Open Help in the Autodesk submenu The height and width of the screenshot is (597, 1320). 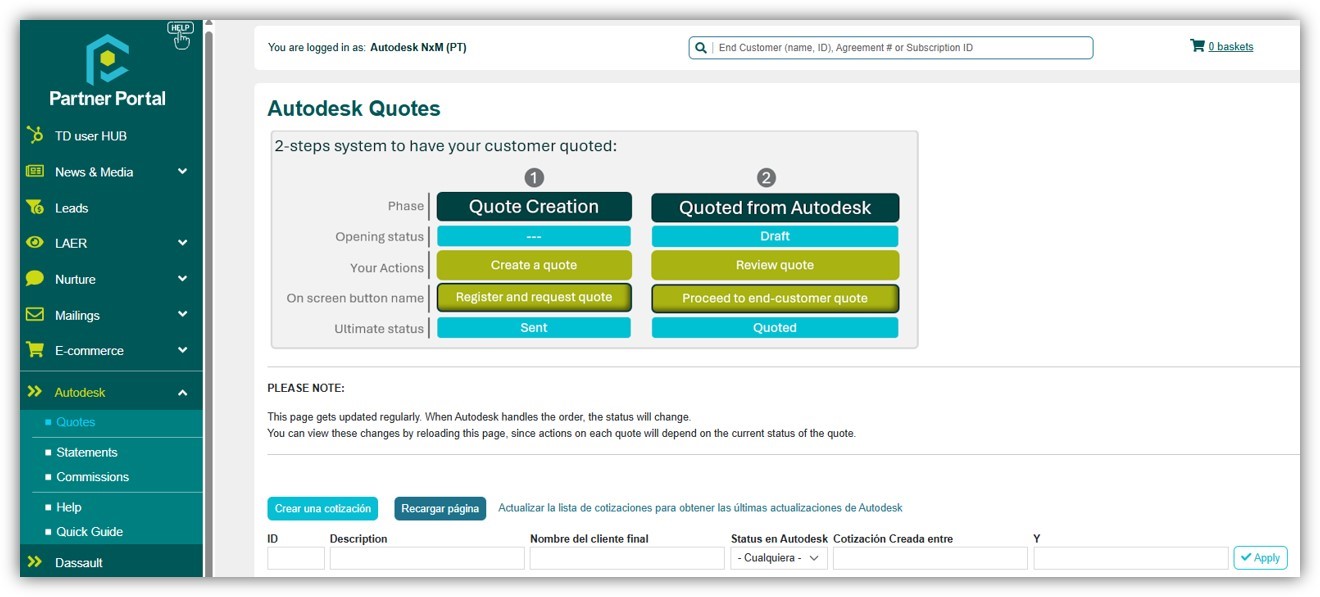tap(69, 507)
